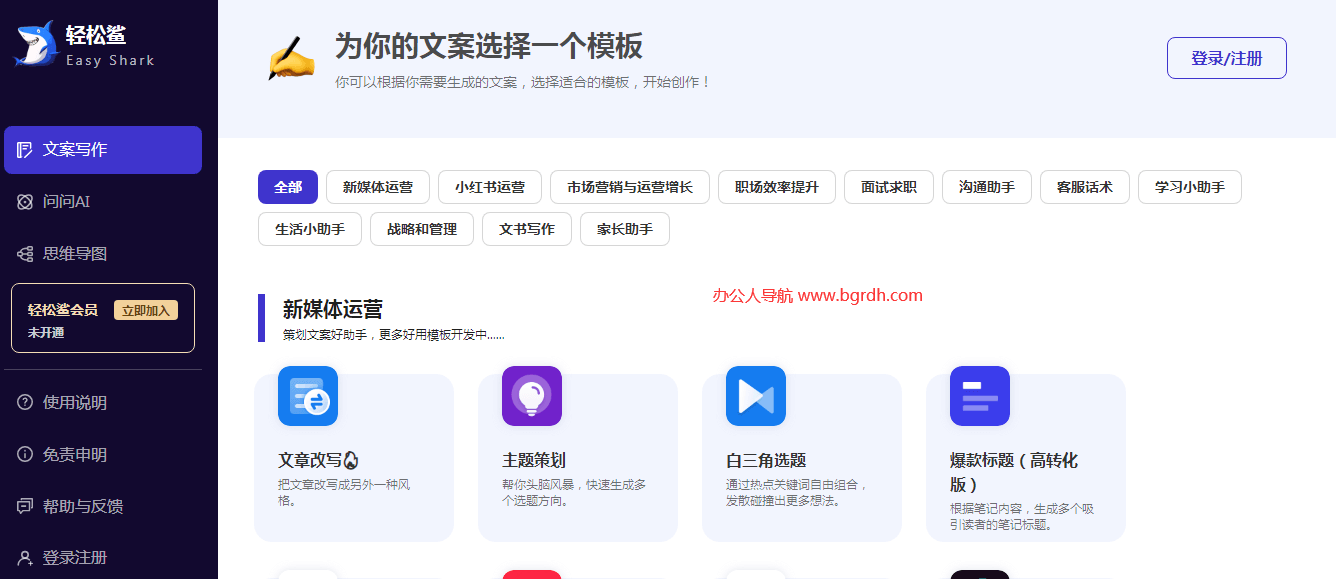Click the 登录注册 person icon in sidebar
The height and width of the screenshot is (579, 1336).
tap(26, 556)
